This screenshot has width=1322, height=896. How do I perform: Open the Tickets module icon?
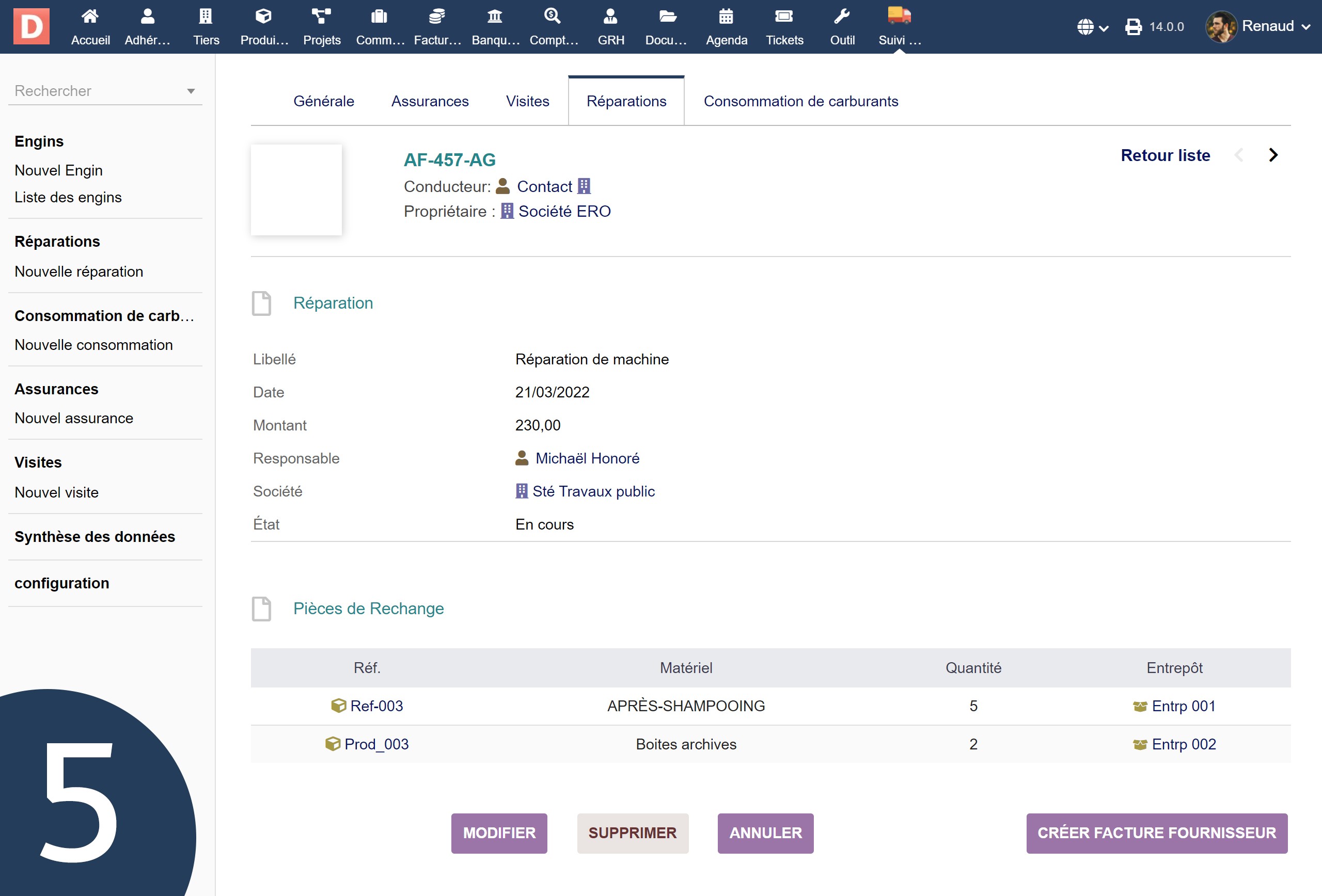[784, 17]
